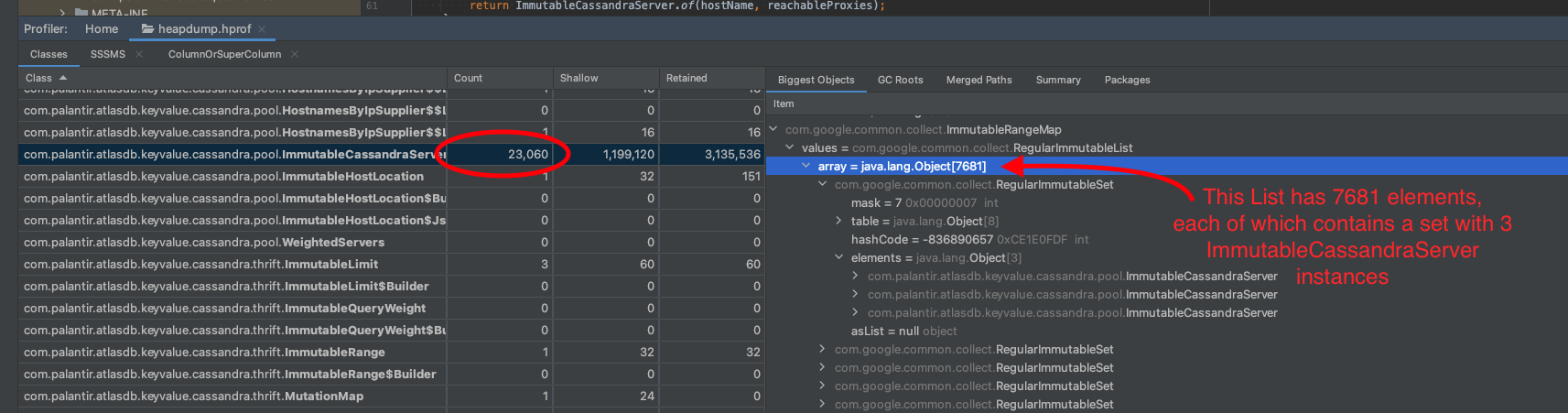This screenshot has height=413, width=1568.
Task: Click the folder icon on heapdump.hprof tab
Action: click(147, 28)
